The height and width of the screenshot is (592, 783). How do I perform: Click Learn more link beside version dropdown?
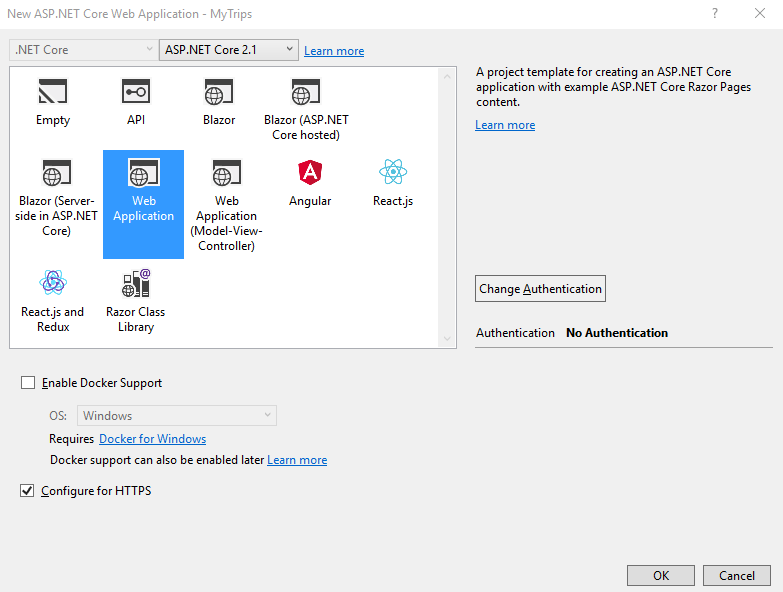pyautogui.click(x=334, y=51)
